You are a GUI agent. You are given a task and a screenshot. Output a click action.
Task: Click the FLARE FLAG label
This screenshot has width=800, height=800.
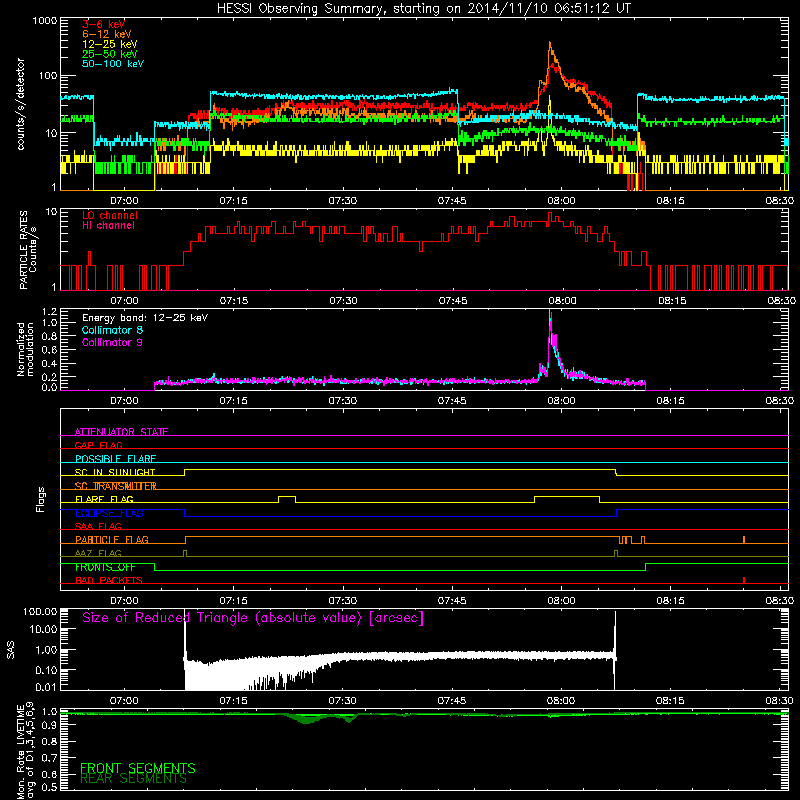tap(104, 499)
